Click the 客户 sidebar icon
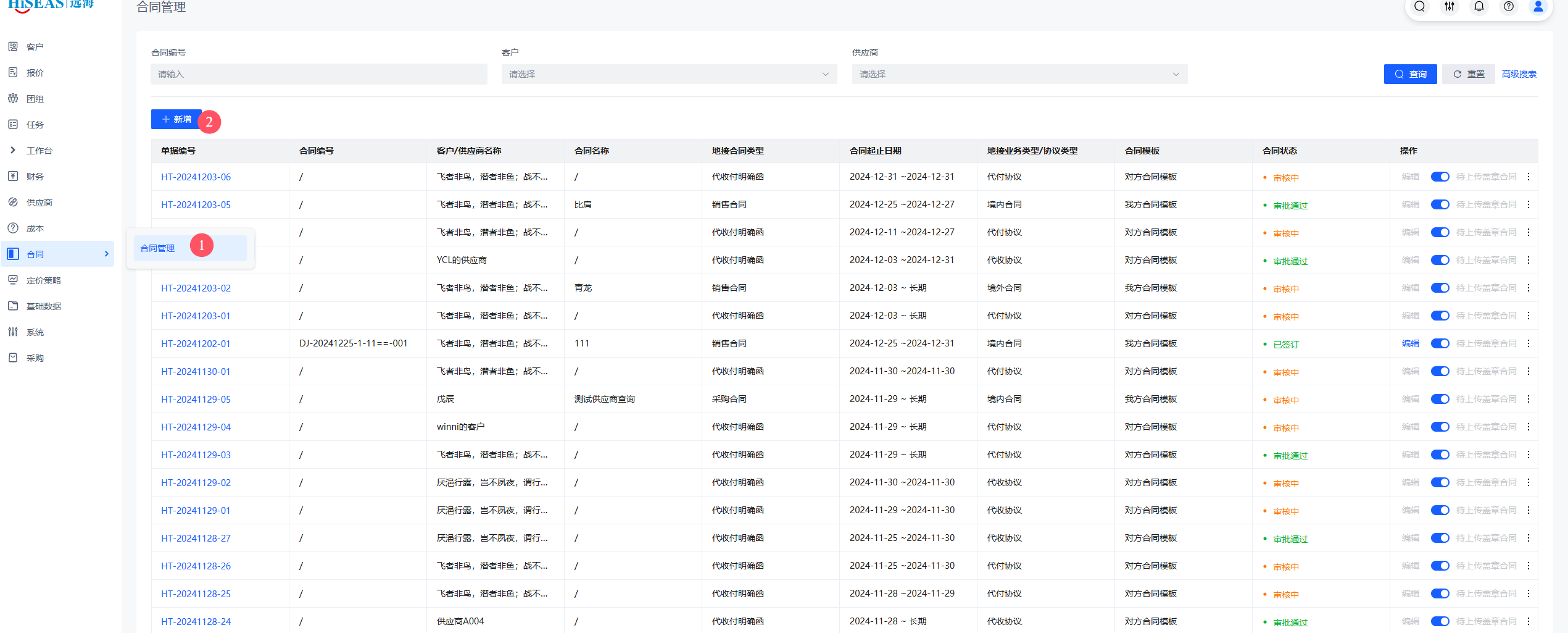Viewport: 1568px width, 633px height. click(x=13, y=46)
